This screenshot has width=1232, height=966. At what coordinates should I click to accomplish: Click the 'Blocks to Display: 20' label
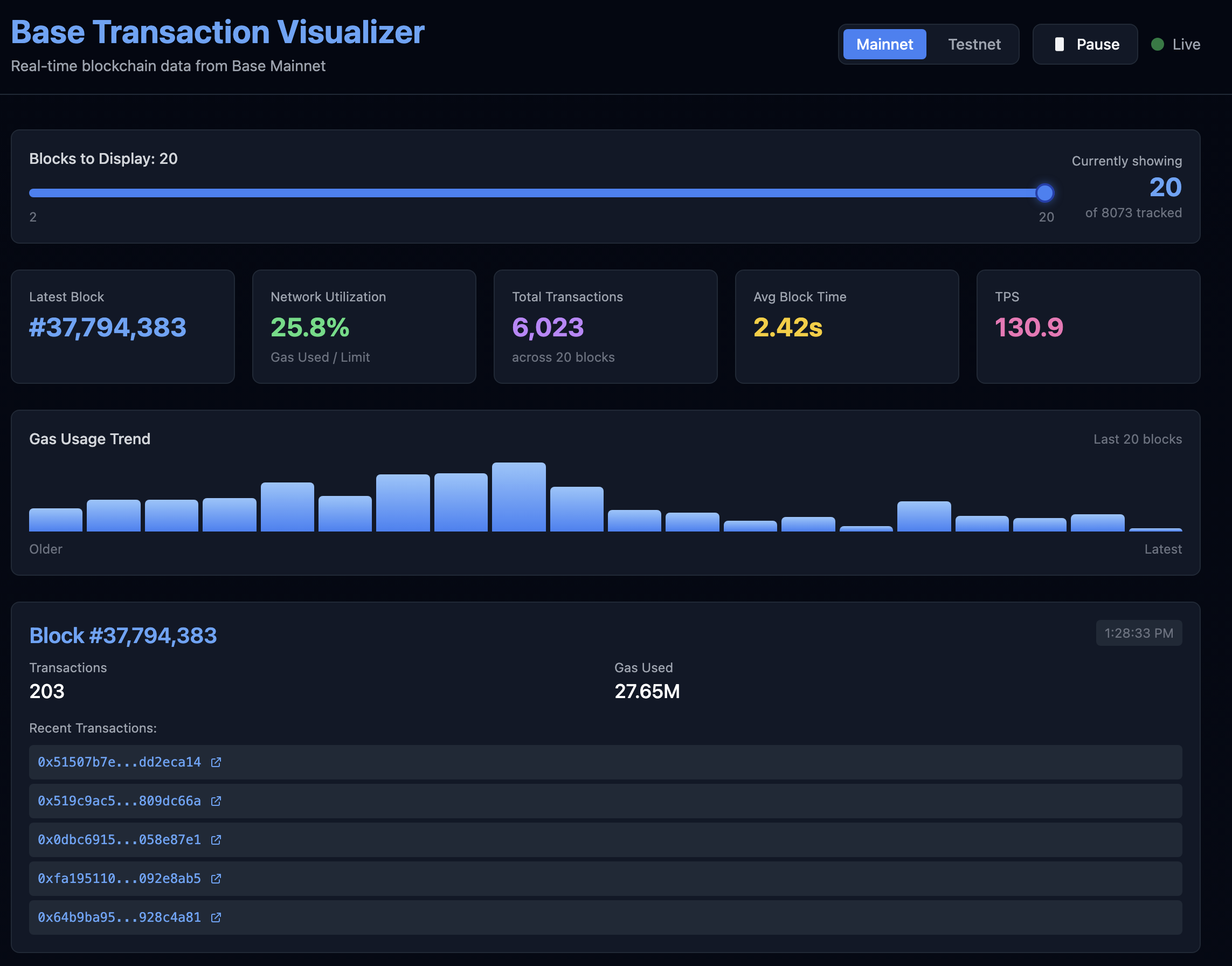[x=103, y=159]
